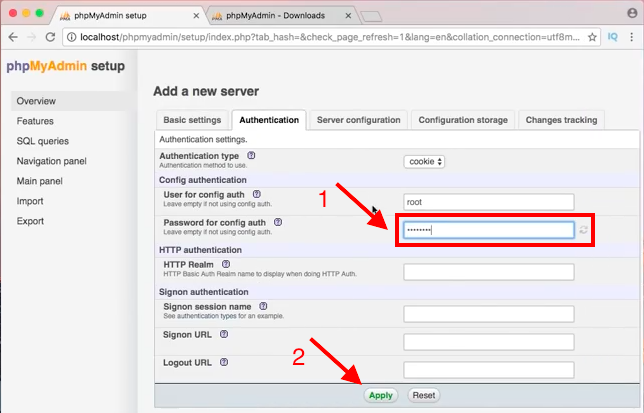Click the Reset button
This screenshot has width=644, height=413.
424,395
